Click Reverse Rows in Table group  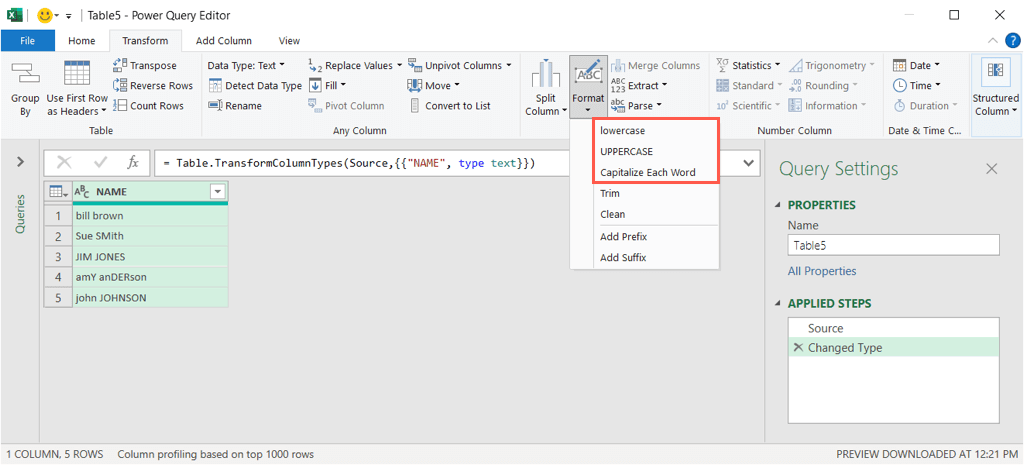click(x=153, y=86)
